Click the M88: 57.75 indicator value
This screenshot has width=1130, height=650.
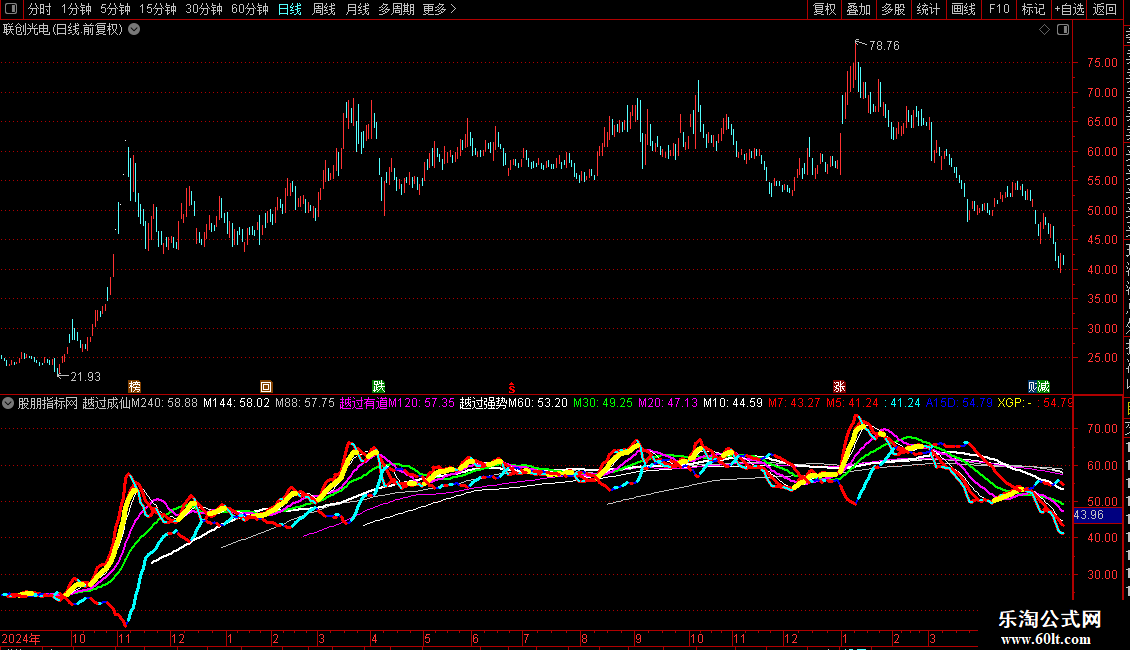click(x=305, y=403)
